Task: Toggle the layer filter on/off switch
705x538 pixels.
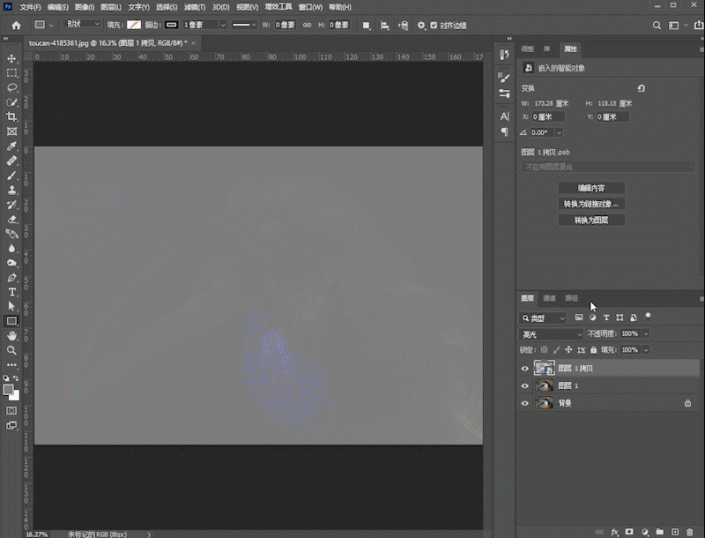Action: coord(648,316)
